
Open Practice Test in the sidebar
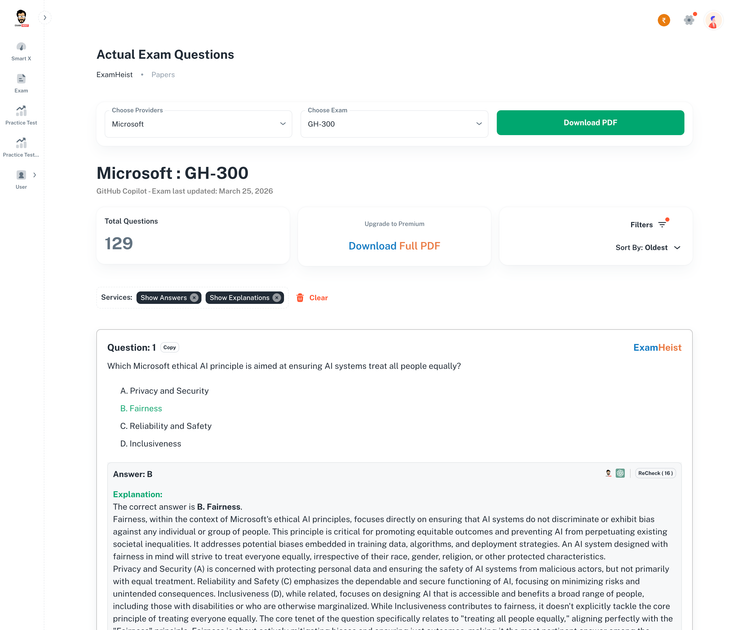click(21, 116)
